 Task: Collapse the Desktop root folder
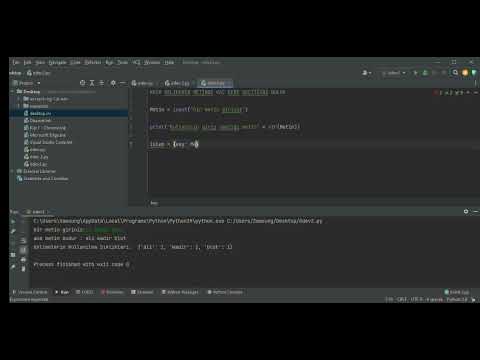point(13,91)
